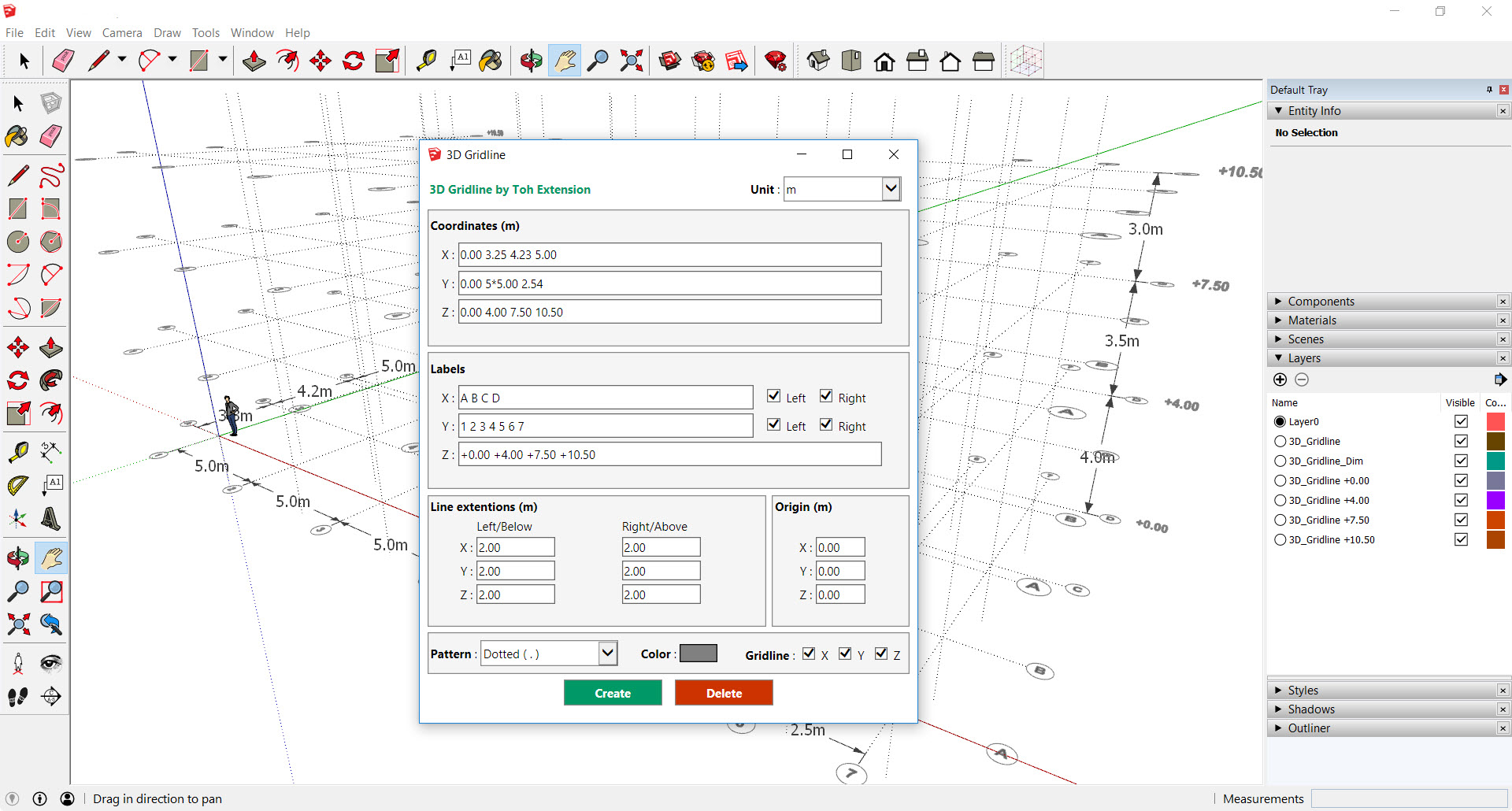Select the Rotate tool
Image resolution: width=1512 pixels, height=811 pixels.
click(353, 60)
